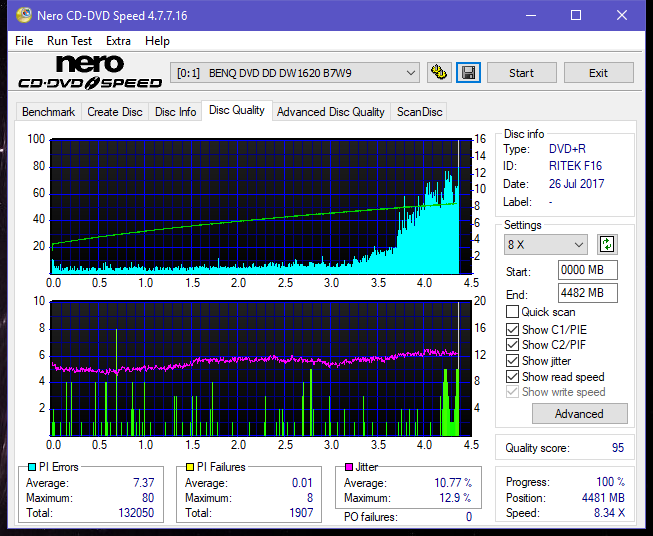Screen dimensions: 653x536
Task: Open the BENQ DVD drive selection dropdown
Action: coord(295,73)
